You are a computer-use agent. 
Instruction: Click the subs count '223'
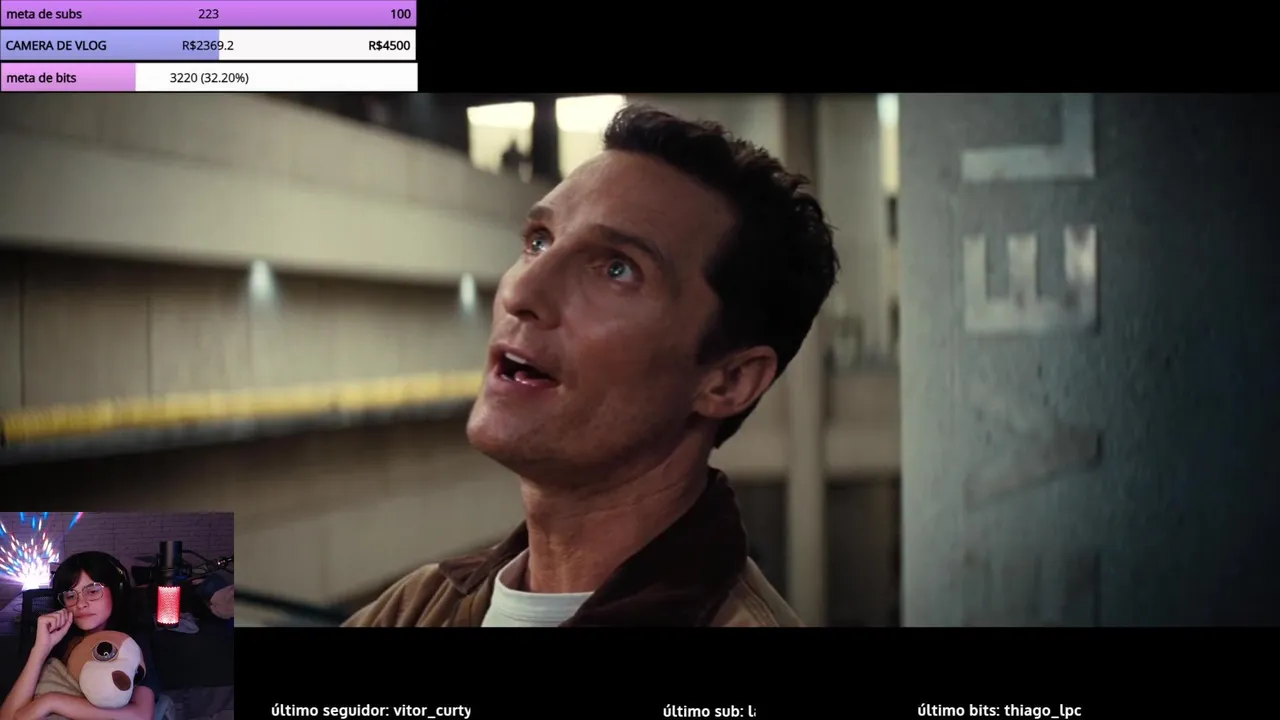click(x=208, y=14)
